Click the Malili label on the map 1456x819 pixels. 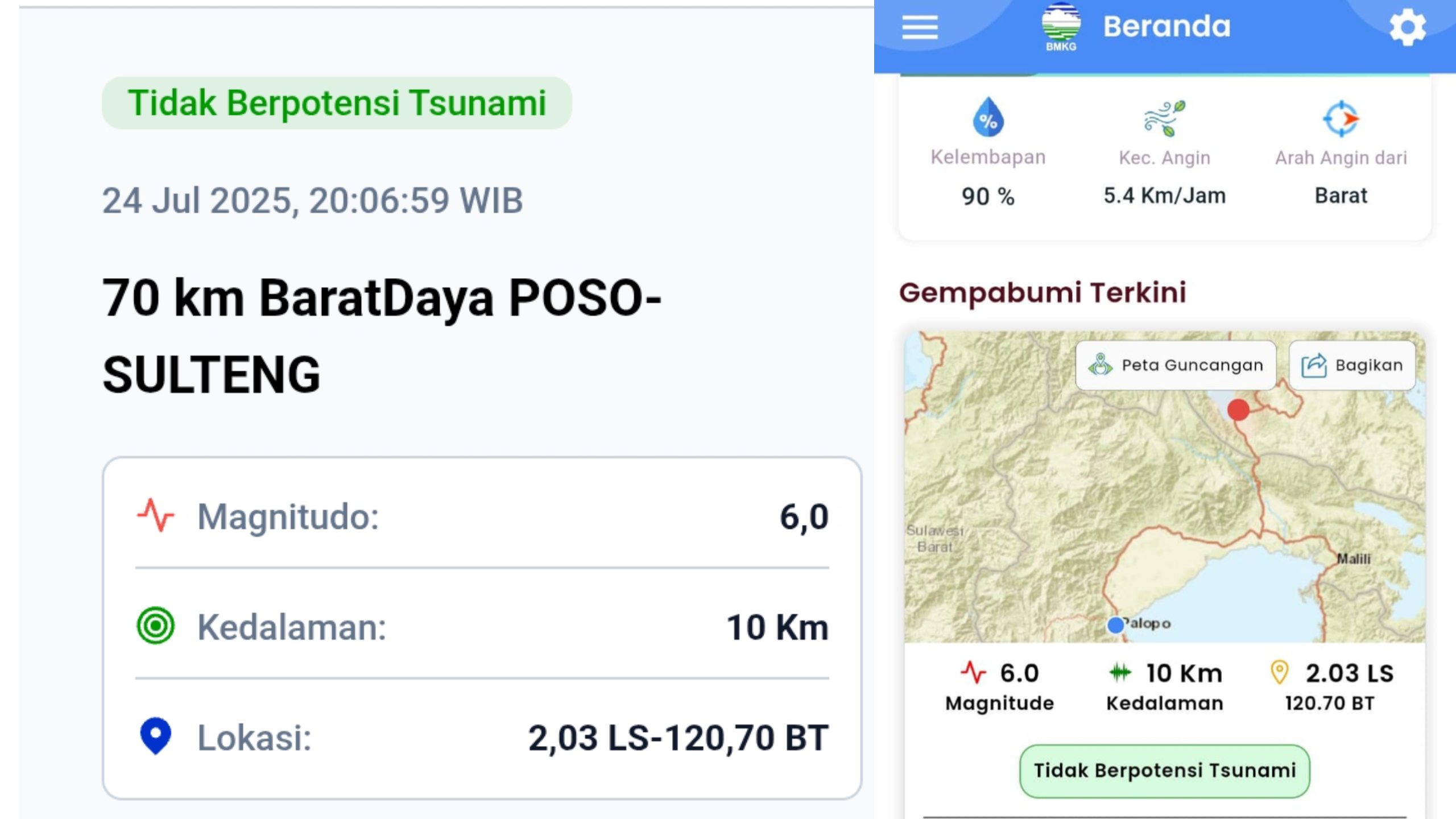pyautogui.click(x=1353, y=559)
